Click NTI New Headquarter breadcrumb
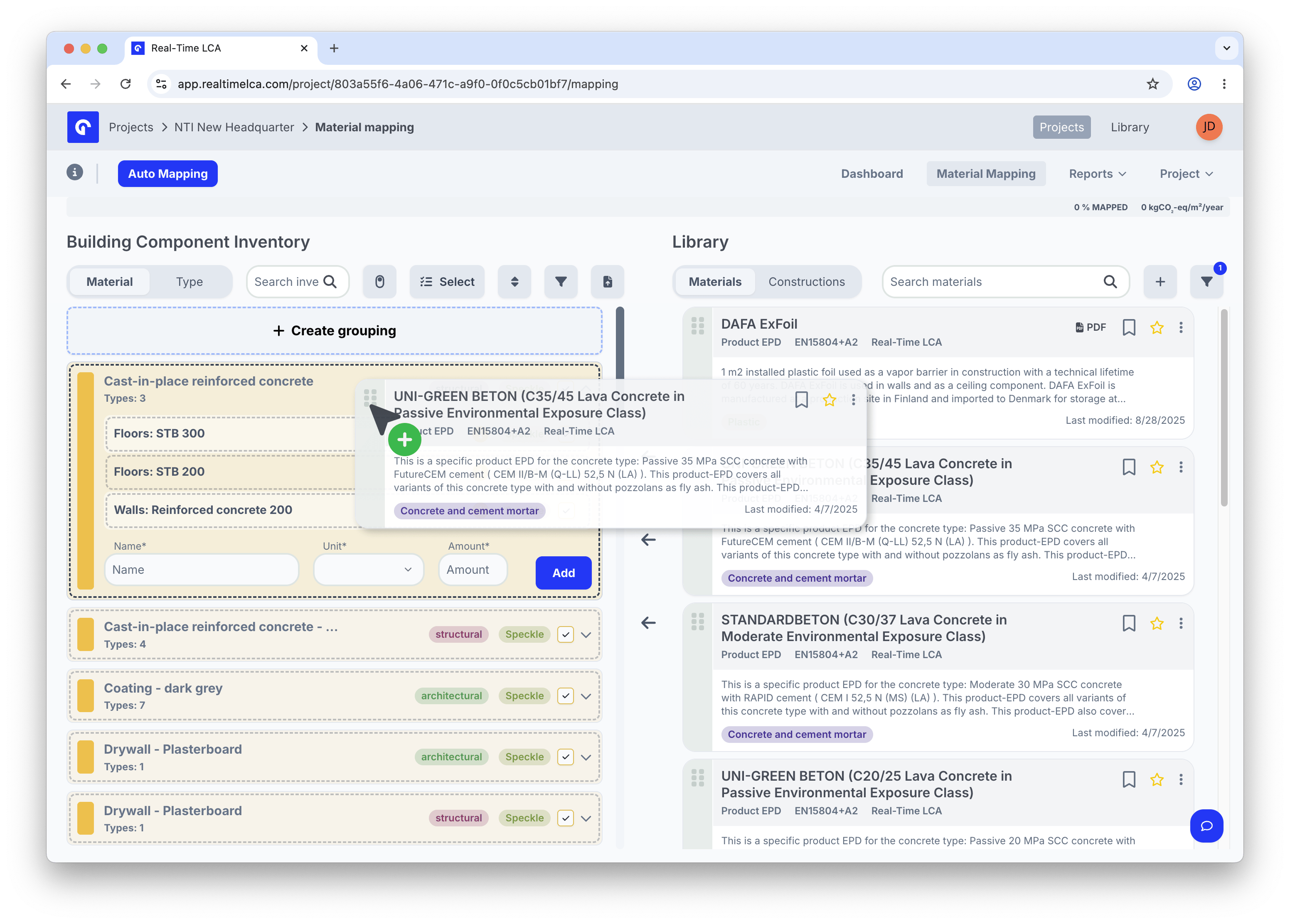The height and width of the screenshot is (924, 1290). coord(234,127)
